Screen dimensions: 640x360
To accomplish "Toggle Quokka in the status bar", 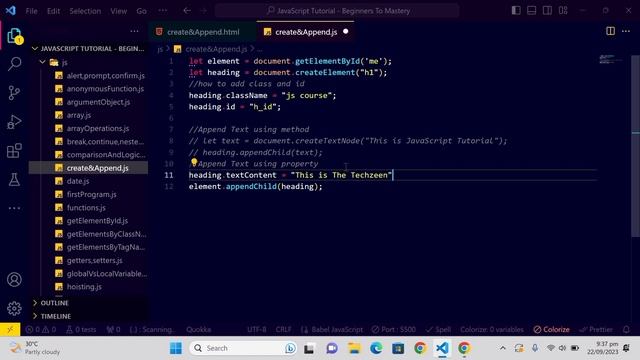I will coord(199,329).
